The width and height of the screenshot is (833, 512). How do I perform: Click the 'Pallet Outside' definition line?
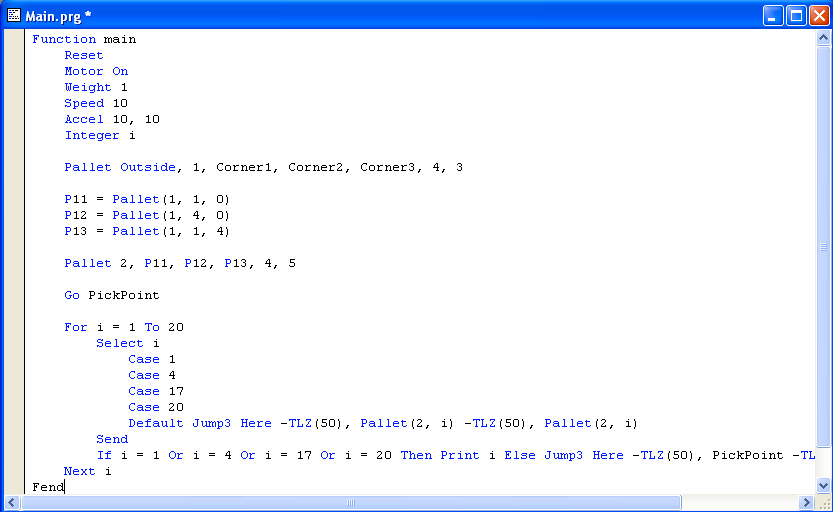point(264,167)
